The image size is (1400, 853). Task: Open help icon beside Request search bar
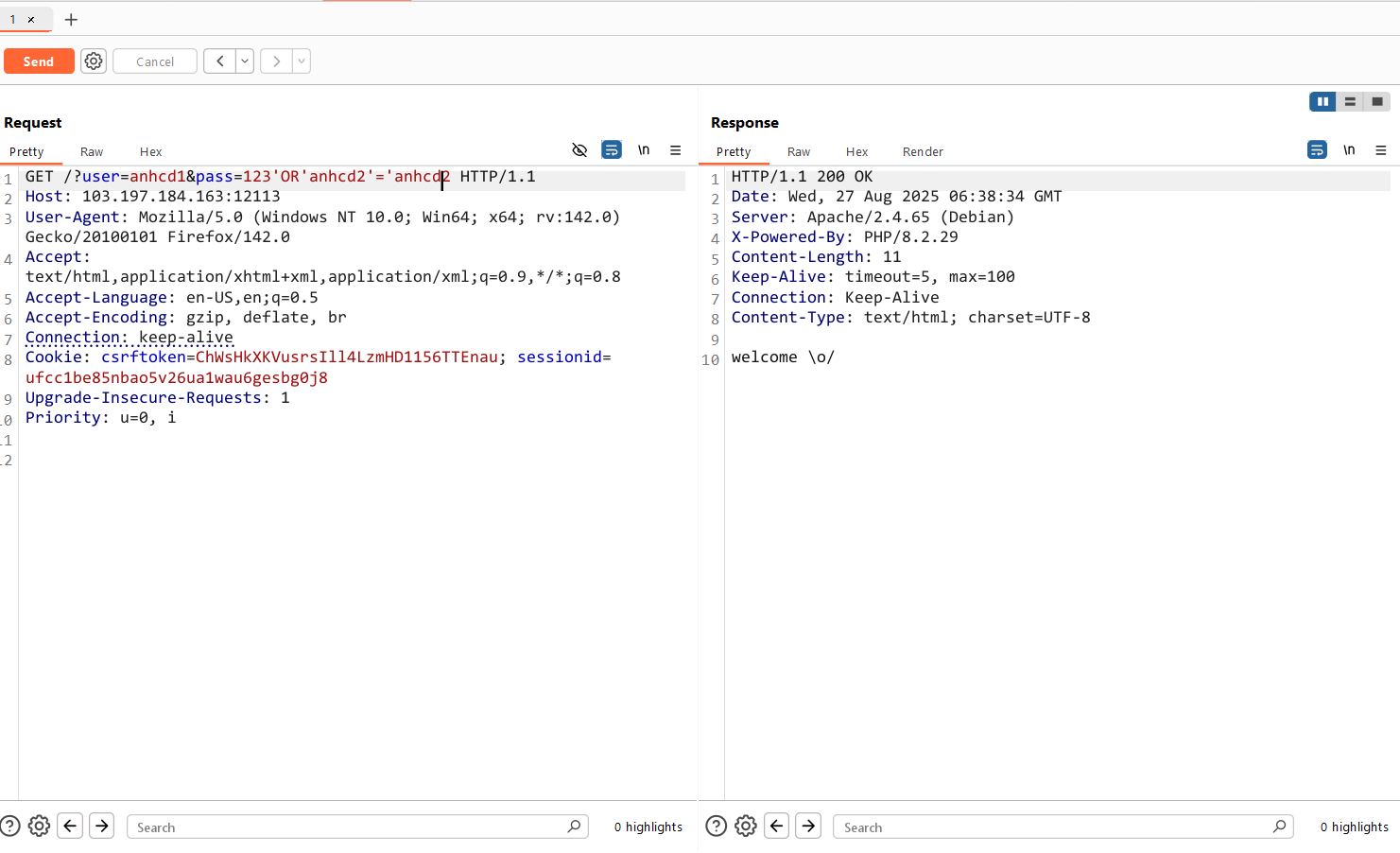9,827
